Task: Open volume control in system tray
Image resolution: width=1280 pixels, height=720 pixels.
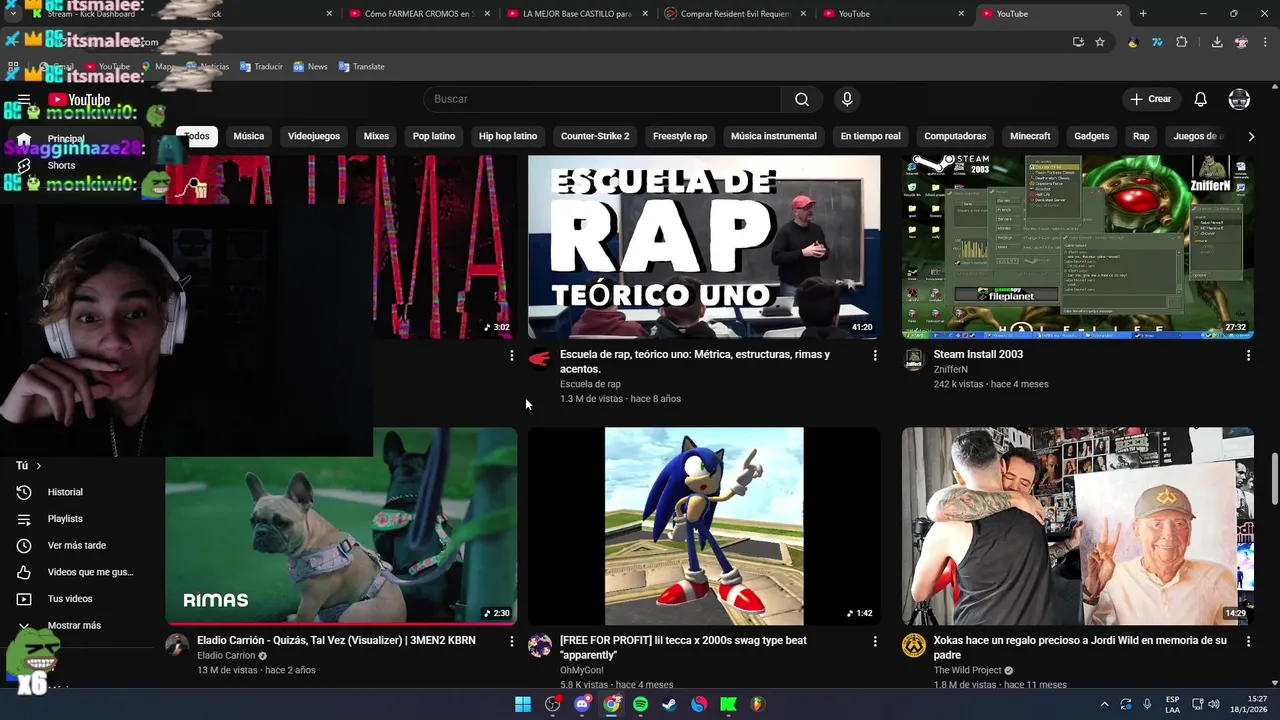Action: tap(1213, 704)
